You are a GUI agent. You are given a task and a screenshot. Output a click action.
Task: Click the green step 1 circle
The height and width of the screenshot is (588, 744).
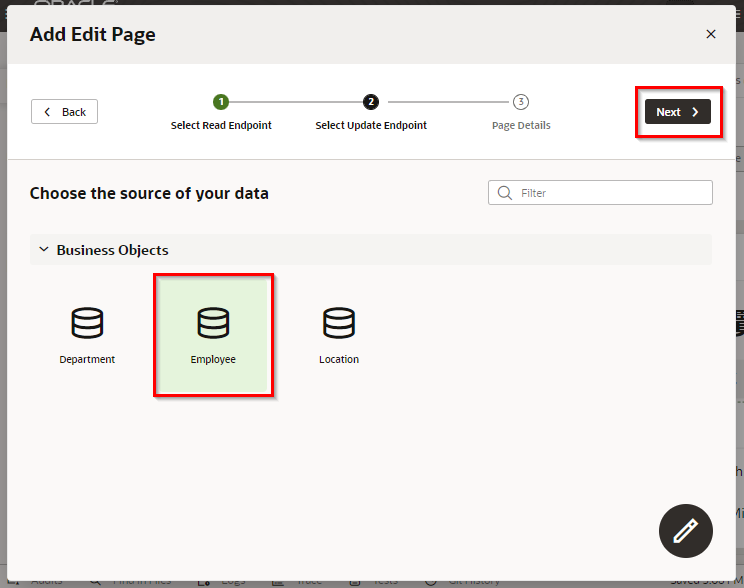pyautogui.click(x=221, y=102)
